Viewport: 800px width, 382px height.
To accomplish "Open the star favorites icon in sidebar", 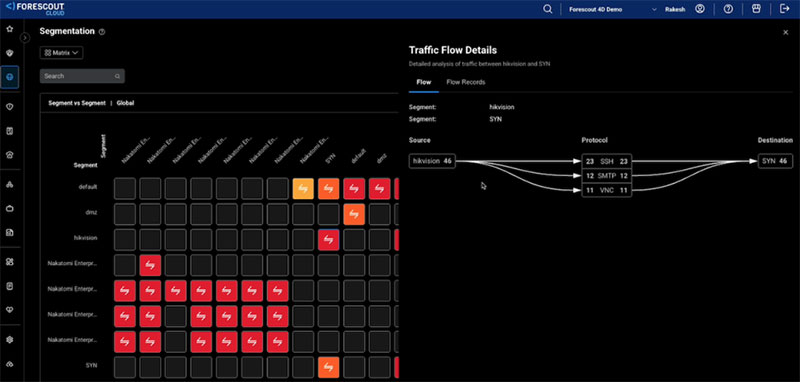I will pyautogui.click(x=9, y=29).
